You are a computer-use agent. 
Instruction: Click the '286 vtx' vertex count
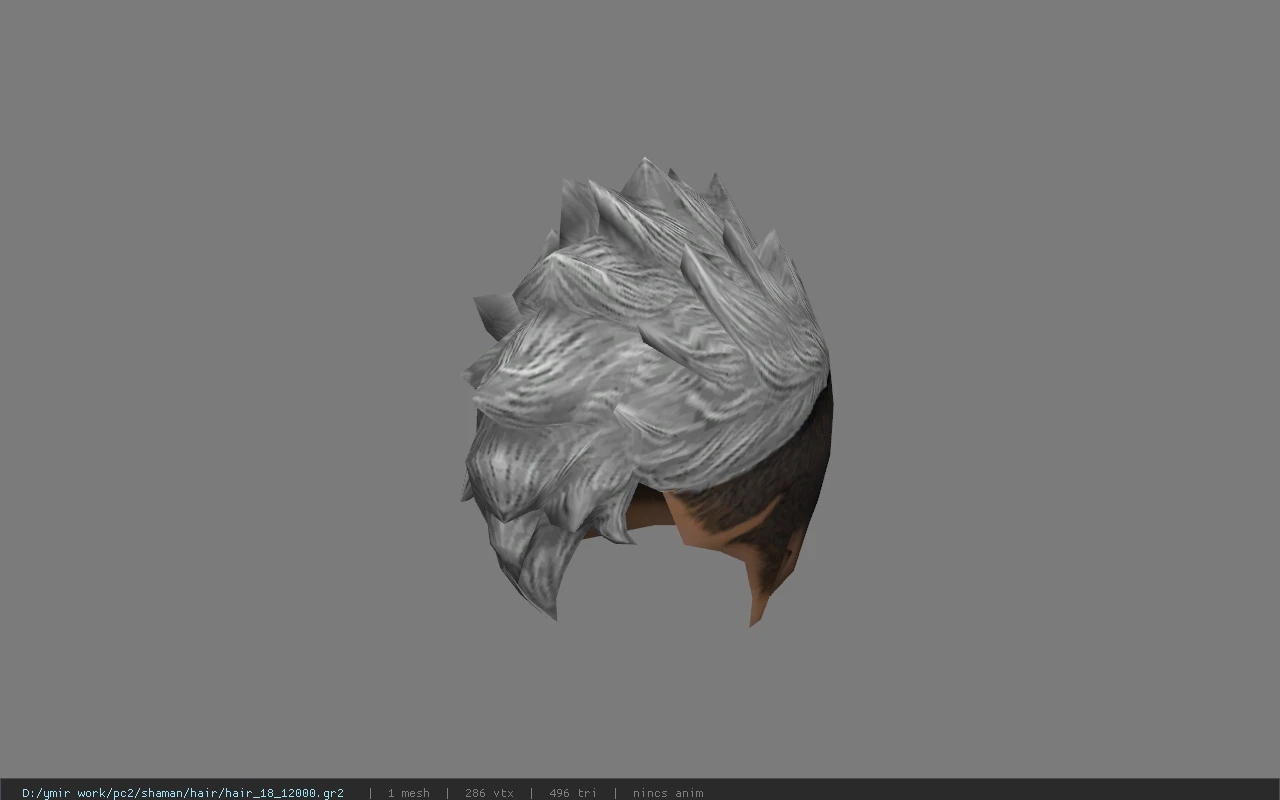(x=489, y=793)
